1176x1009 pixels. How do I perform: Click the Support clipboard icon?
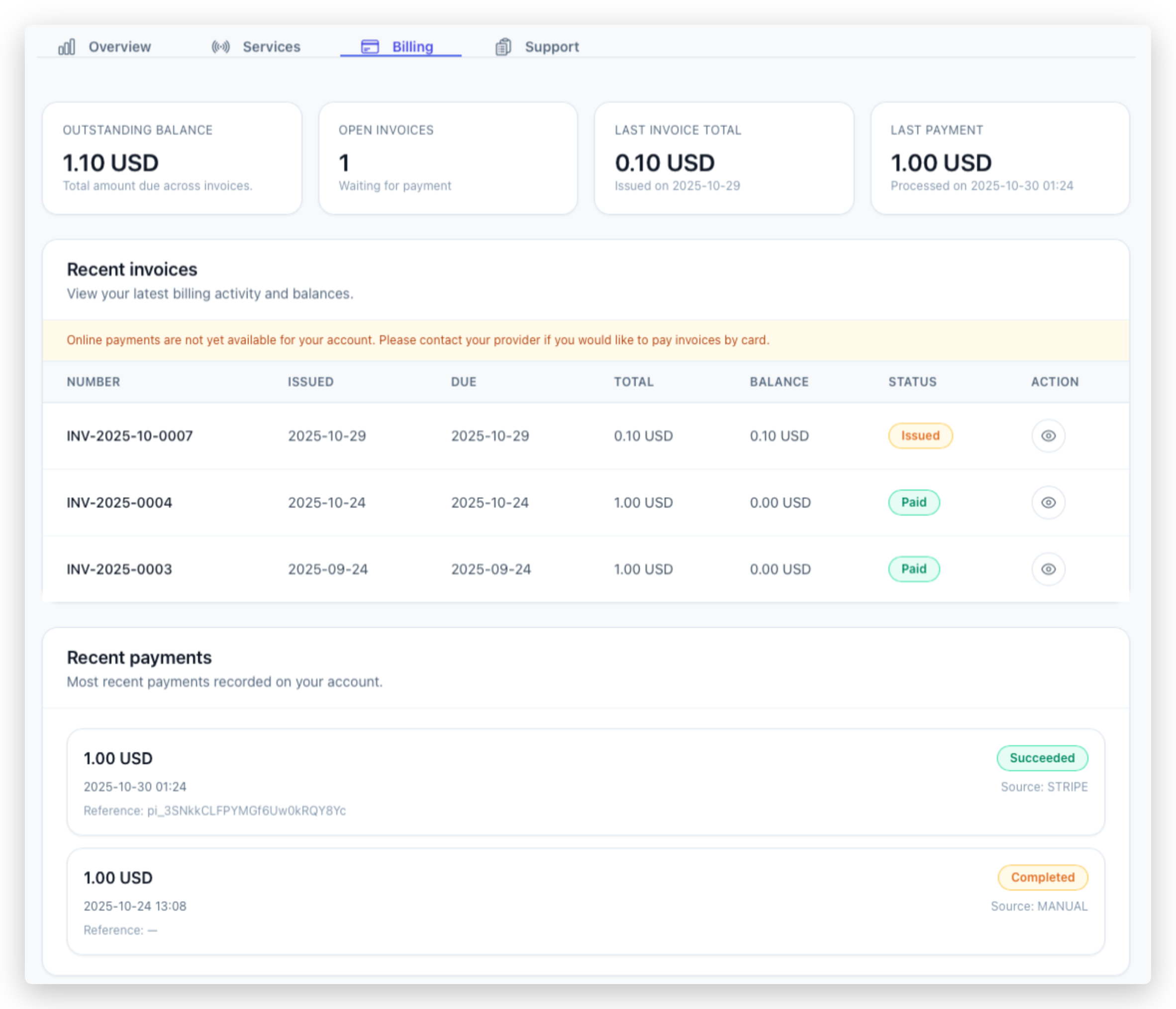point(503,47)
